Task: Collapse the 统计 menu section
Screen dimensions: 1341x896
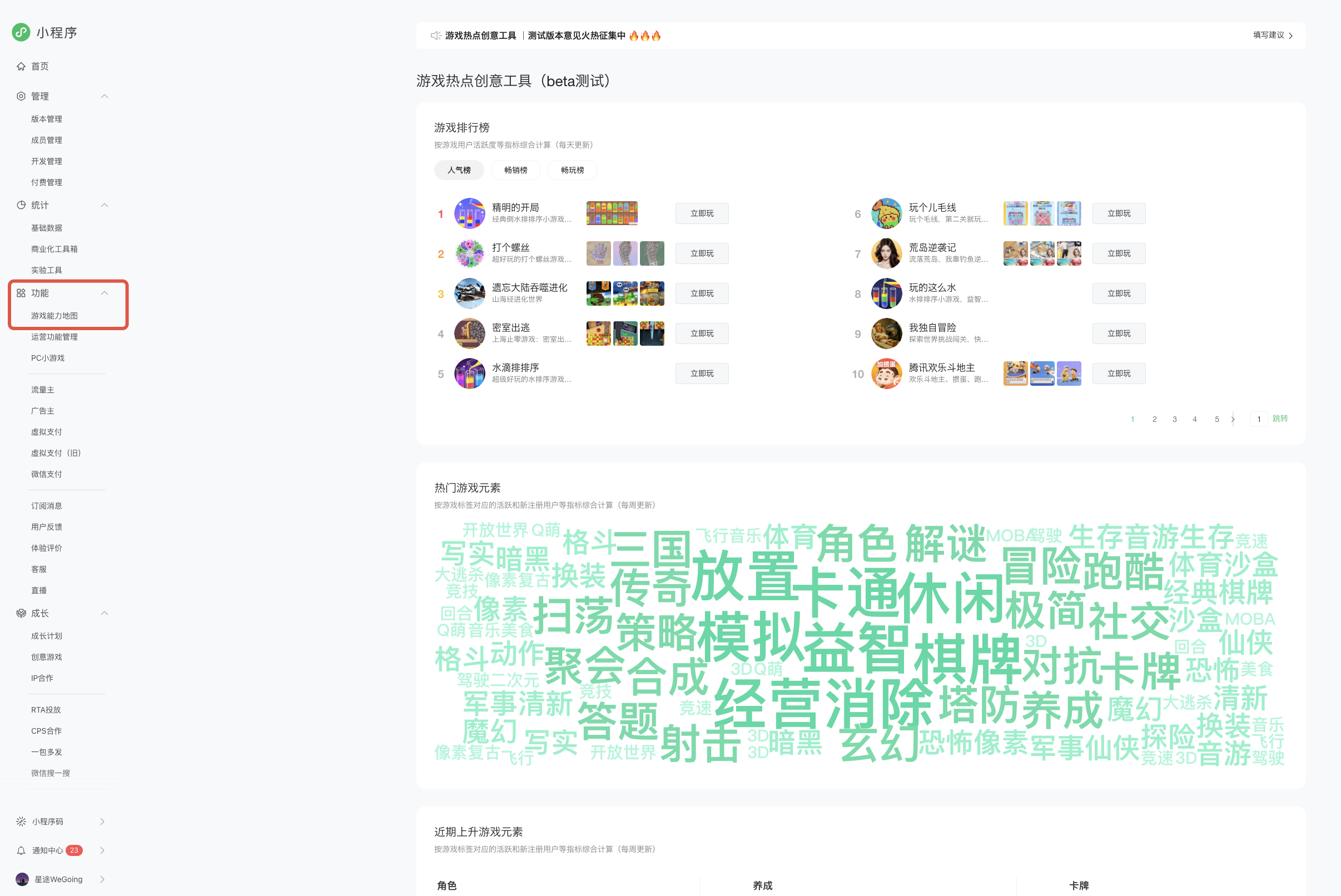Action: 104,205
